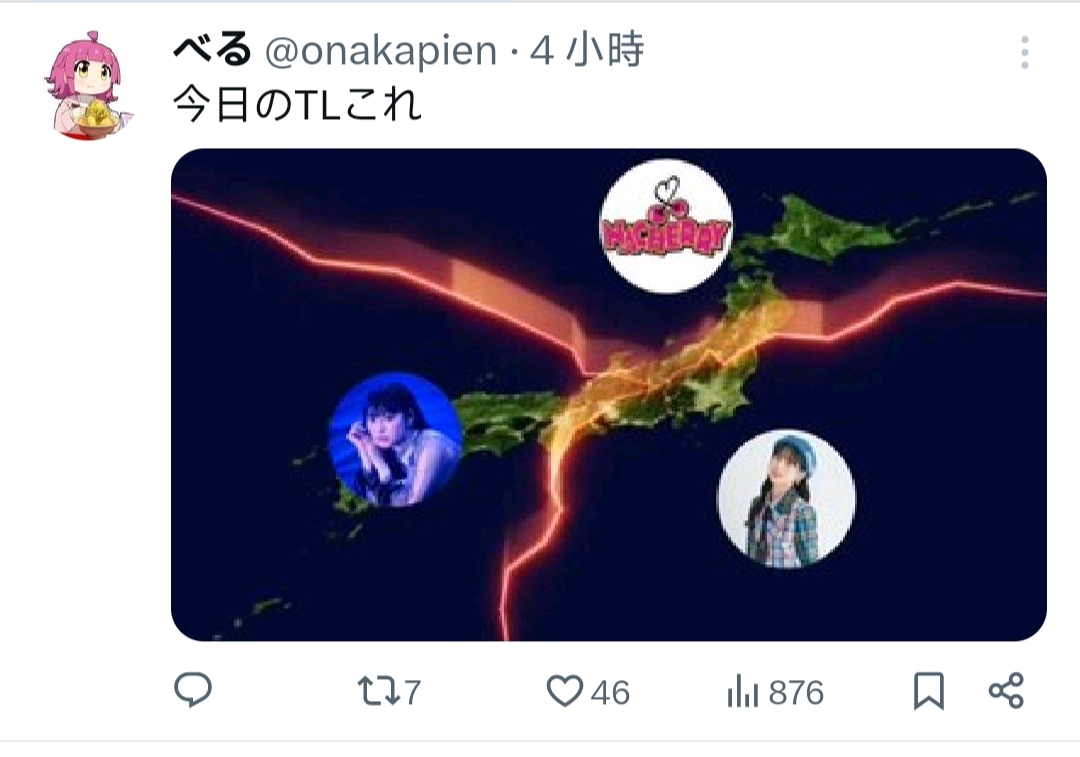Screen dimensions: 1080x757
Task: Open the 4 小時 timestamp link
Action: (x=587, y=50)
